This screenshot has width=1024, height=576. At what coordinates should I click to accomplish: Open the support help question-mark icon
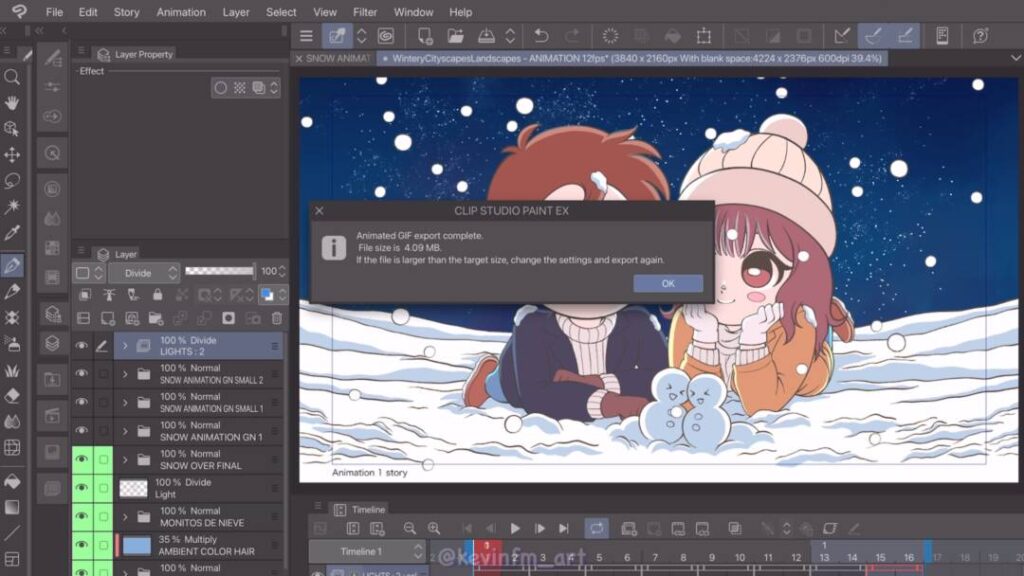click(x=980, y=36)
